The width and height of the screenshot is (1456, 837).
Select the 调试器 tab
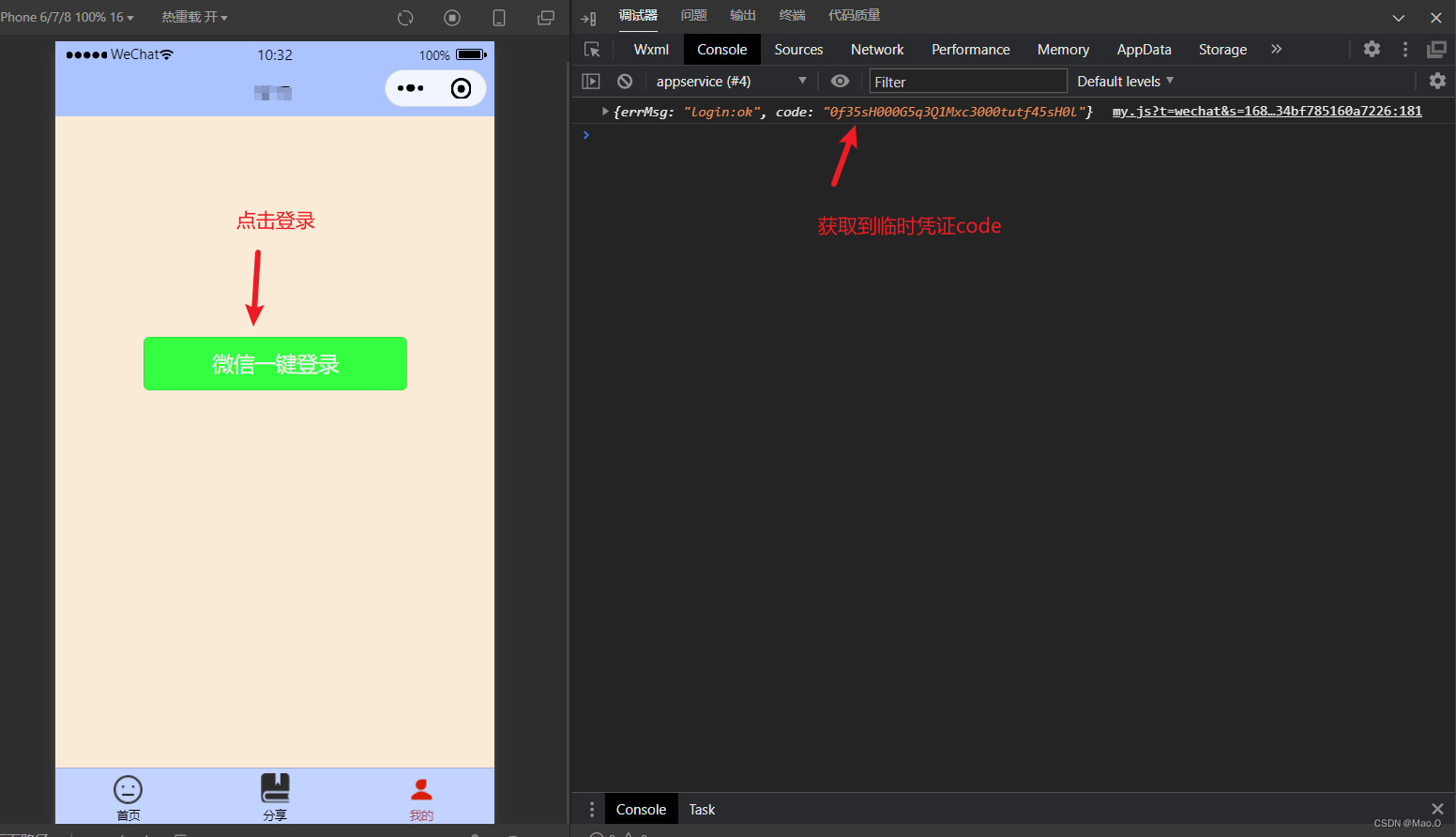[638, 16]
